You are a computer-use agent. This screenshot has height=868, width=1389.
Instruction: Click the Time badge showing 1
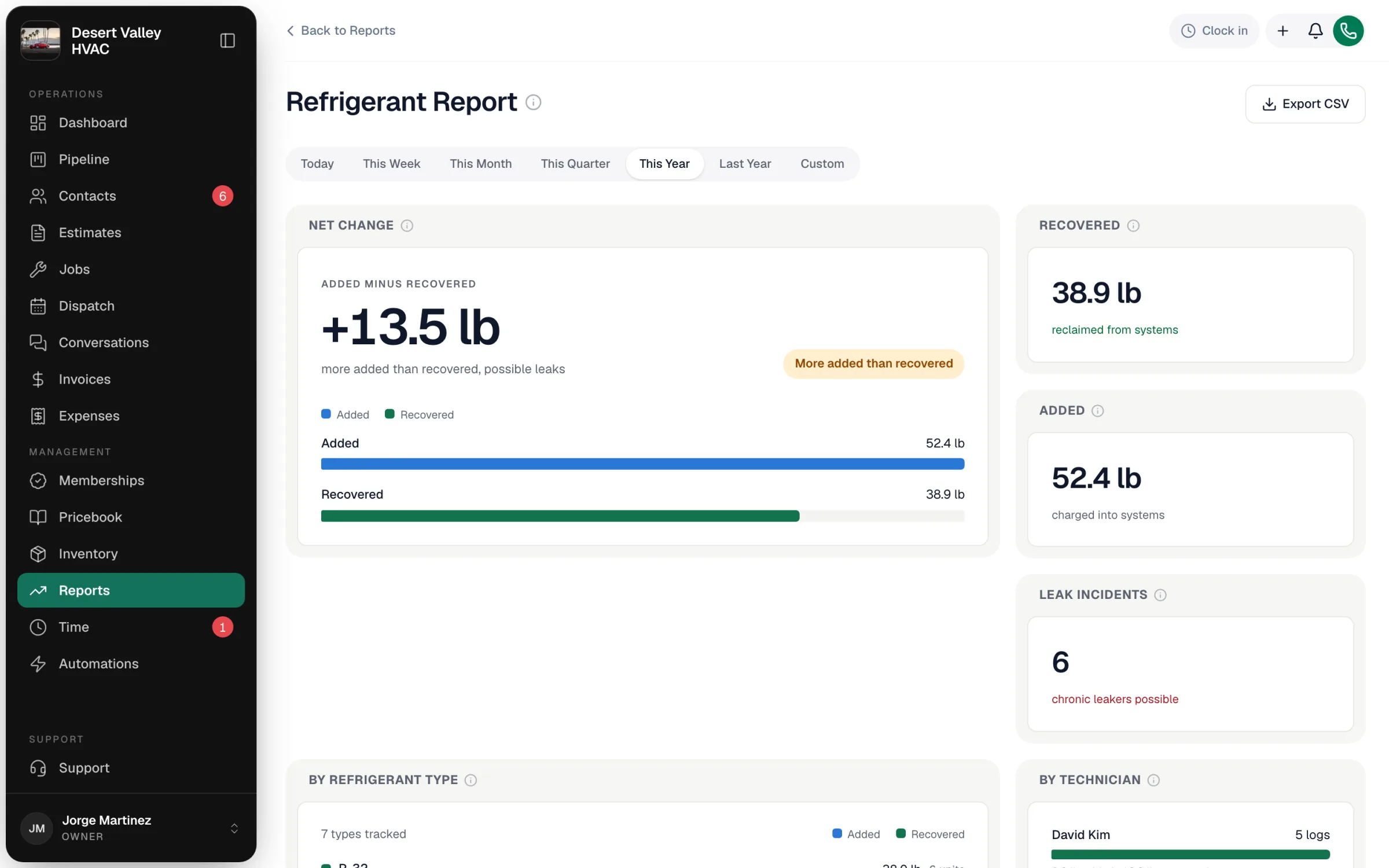click(222, 627)
